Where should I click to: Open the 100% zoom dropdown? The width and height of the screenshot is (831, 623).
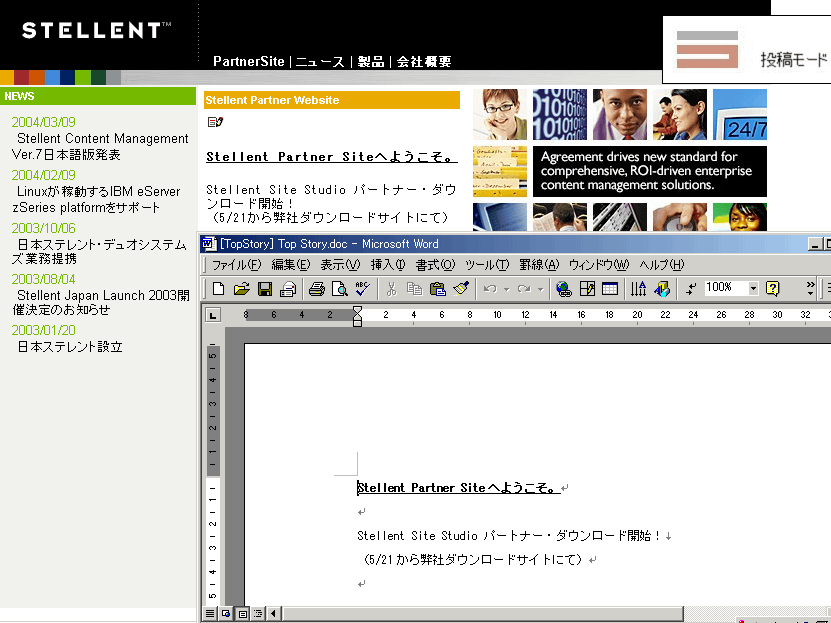coord(753,289)
